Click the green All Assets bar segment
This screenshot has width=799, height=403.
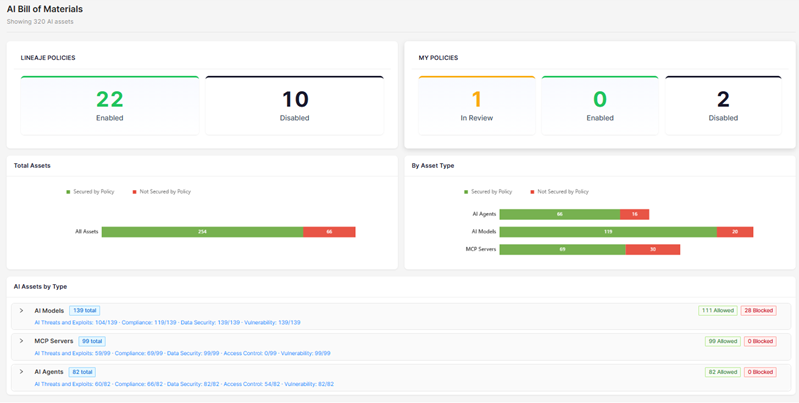(202, 231)
